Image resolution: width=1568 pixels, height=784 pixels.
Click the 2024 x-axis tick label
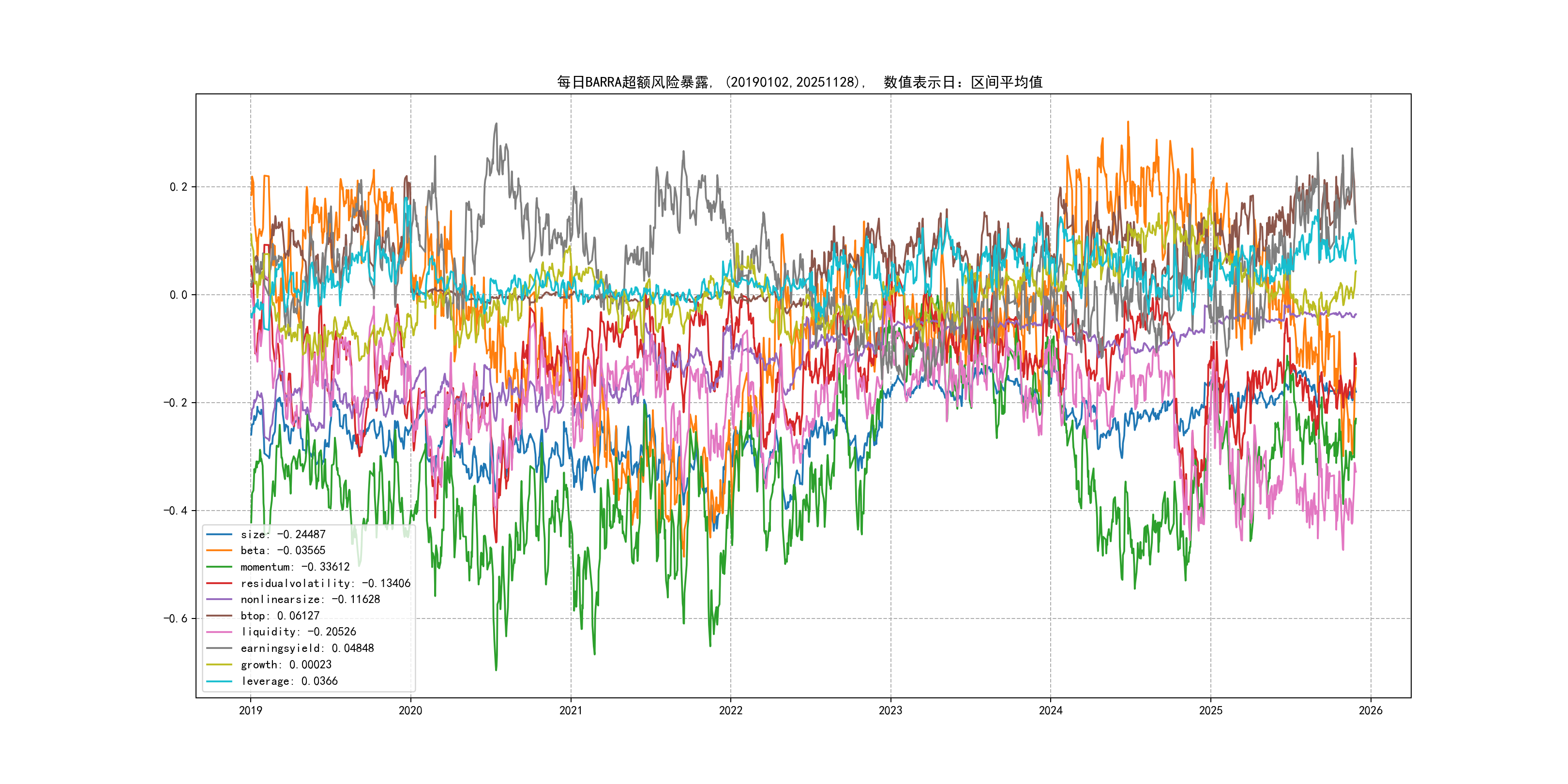pos(1051,710)
